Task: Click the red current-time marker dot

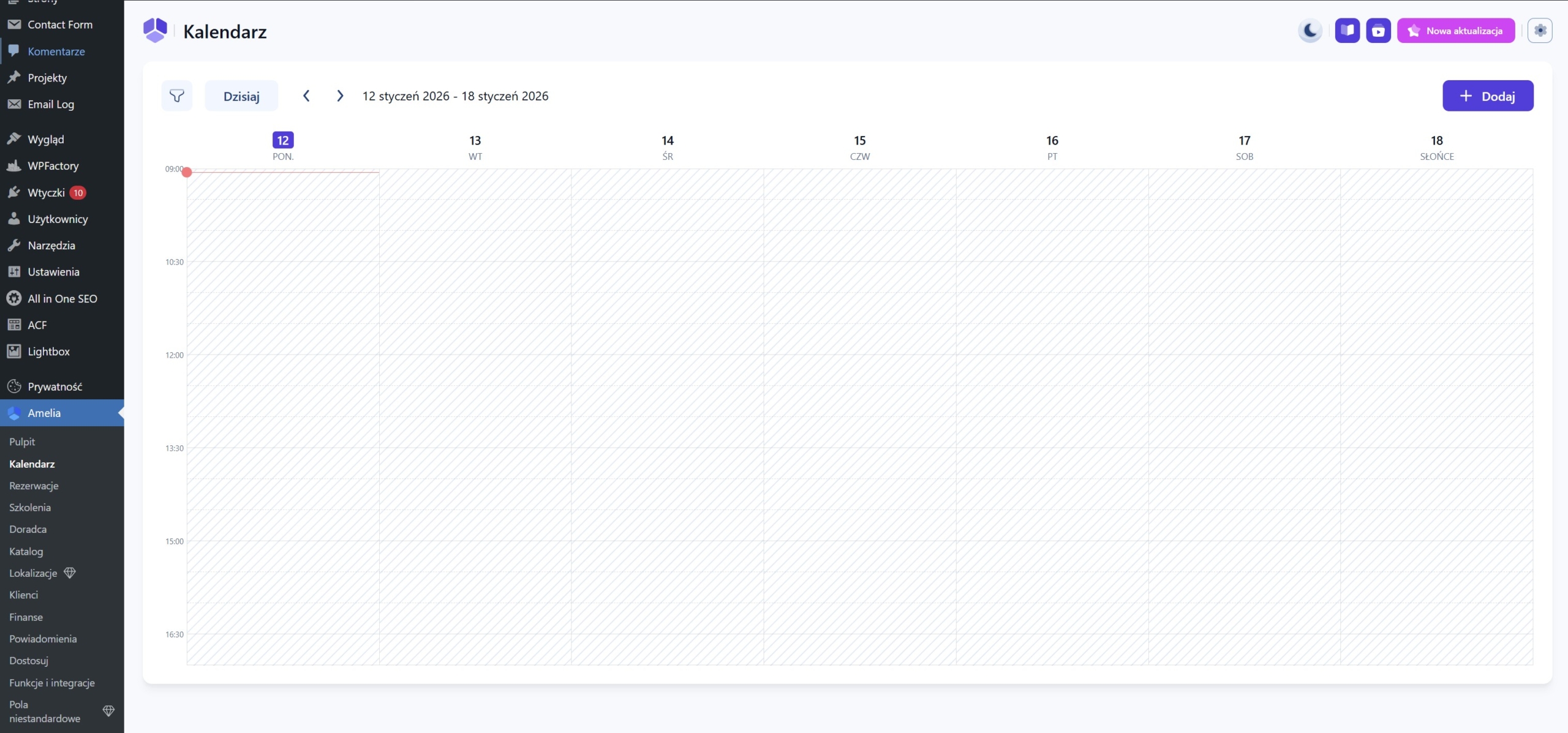Action: tap(187, 172)
